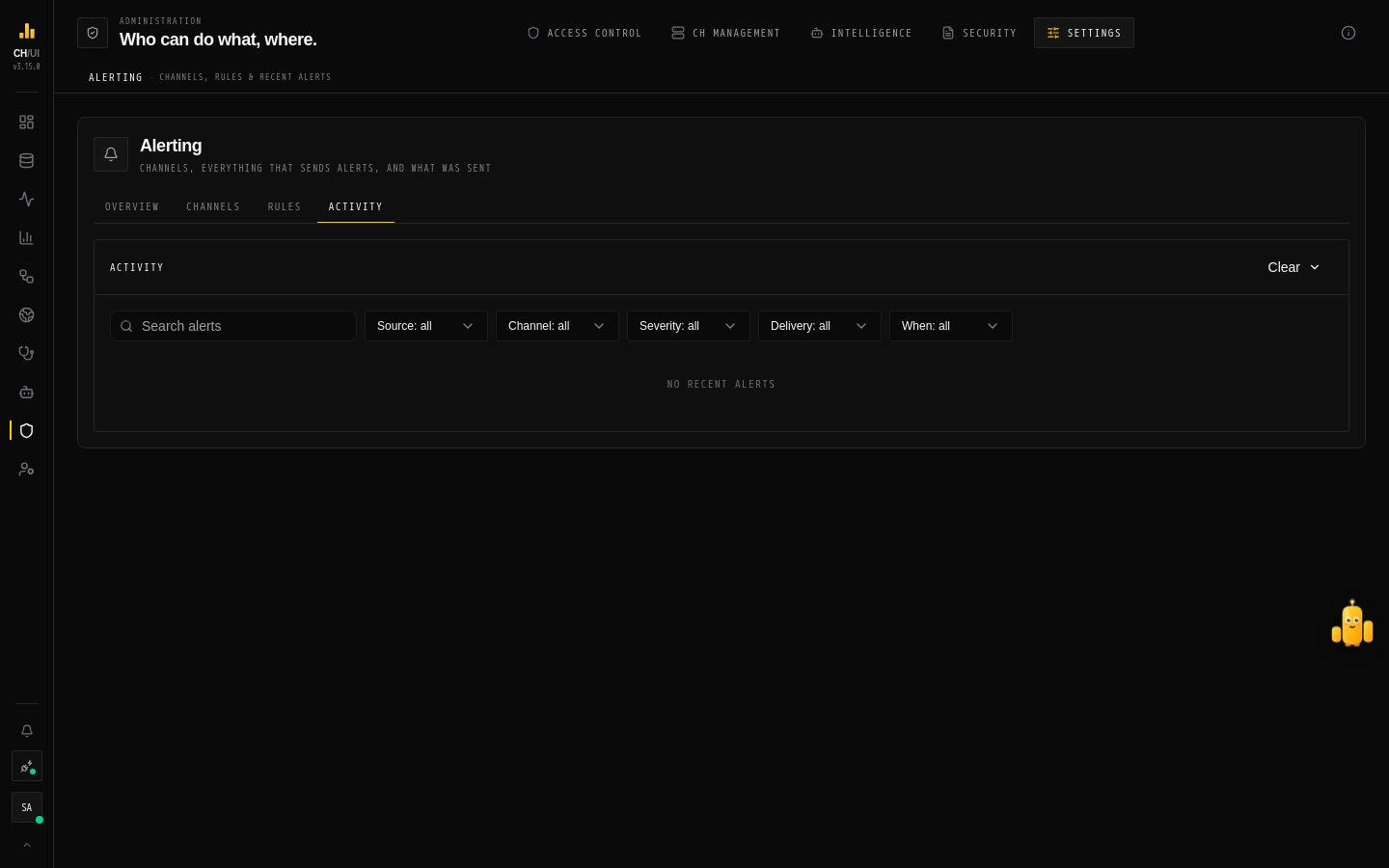1389x868 pixels.
Task: Open the Severity: all dropdown
Action: coord(689,326)
